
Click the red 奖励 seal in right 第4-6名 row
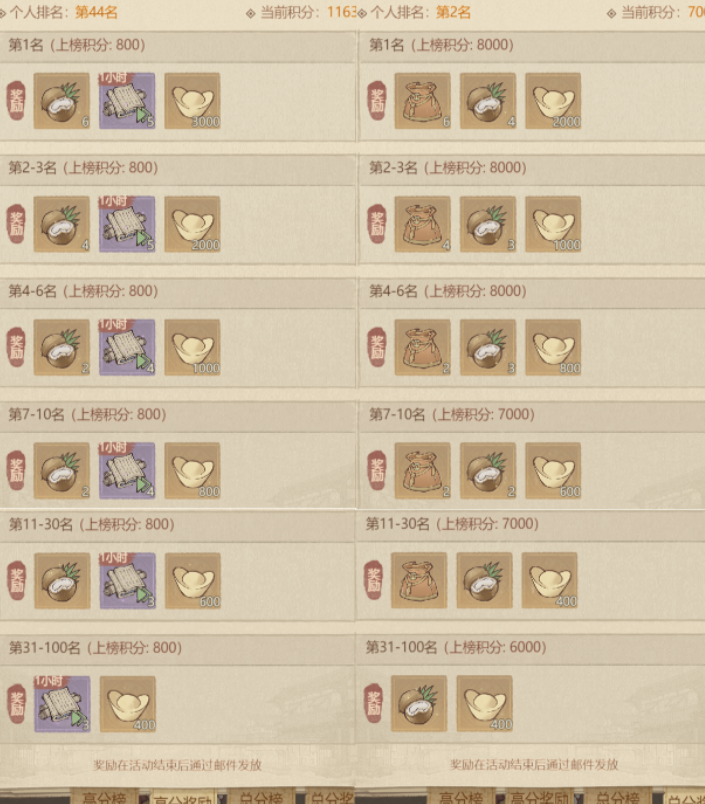pyautogui.click(x=377, y=347)
